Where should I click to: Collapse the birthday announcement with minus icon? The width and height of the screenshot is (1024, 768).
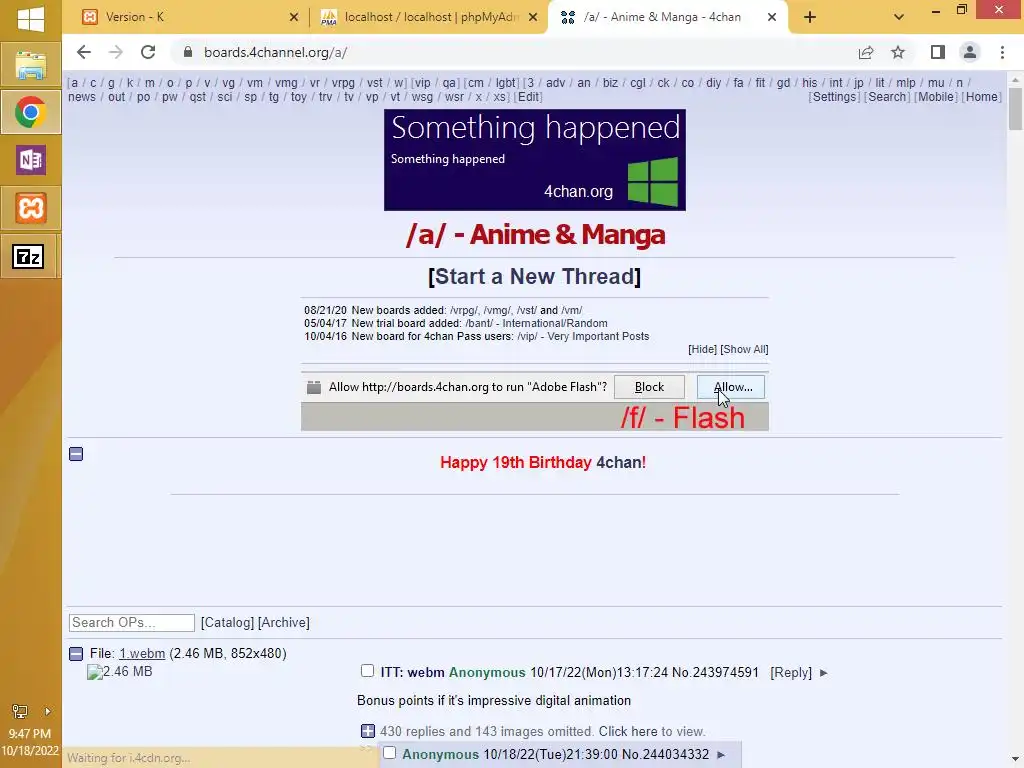(x=76, y=454)
